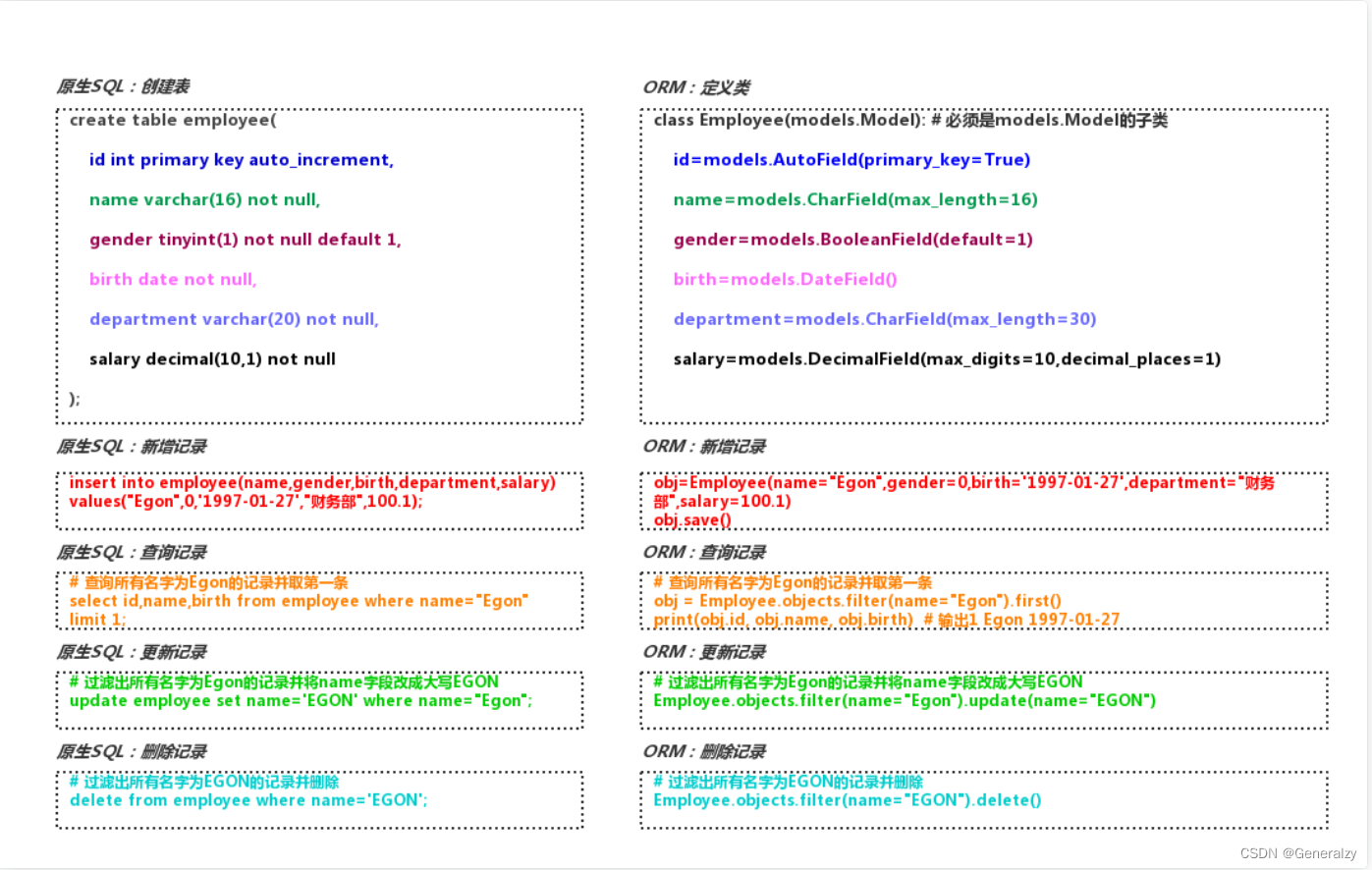The width and height of the screenshot is (1372, 870).
Task: Click heading '原生SQL：查询记录'
Action: [x=132, y=553]
